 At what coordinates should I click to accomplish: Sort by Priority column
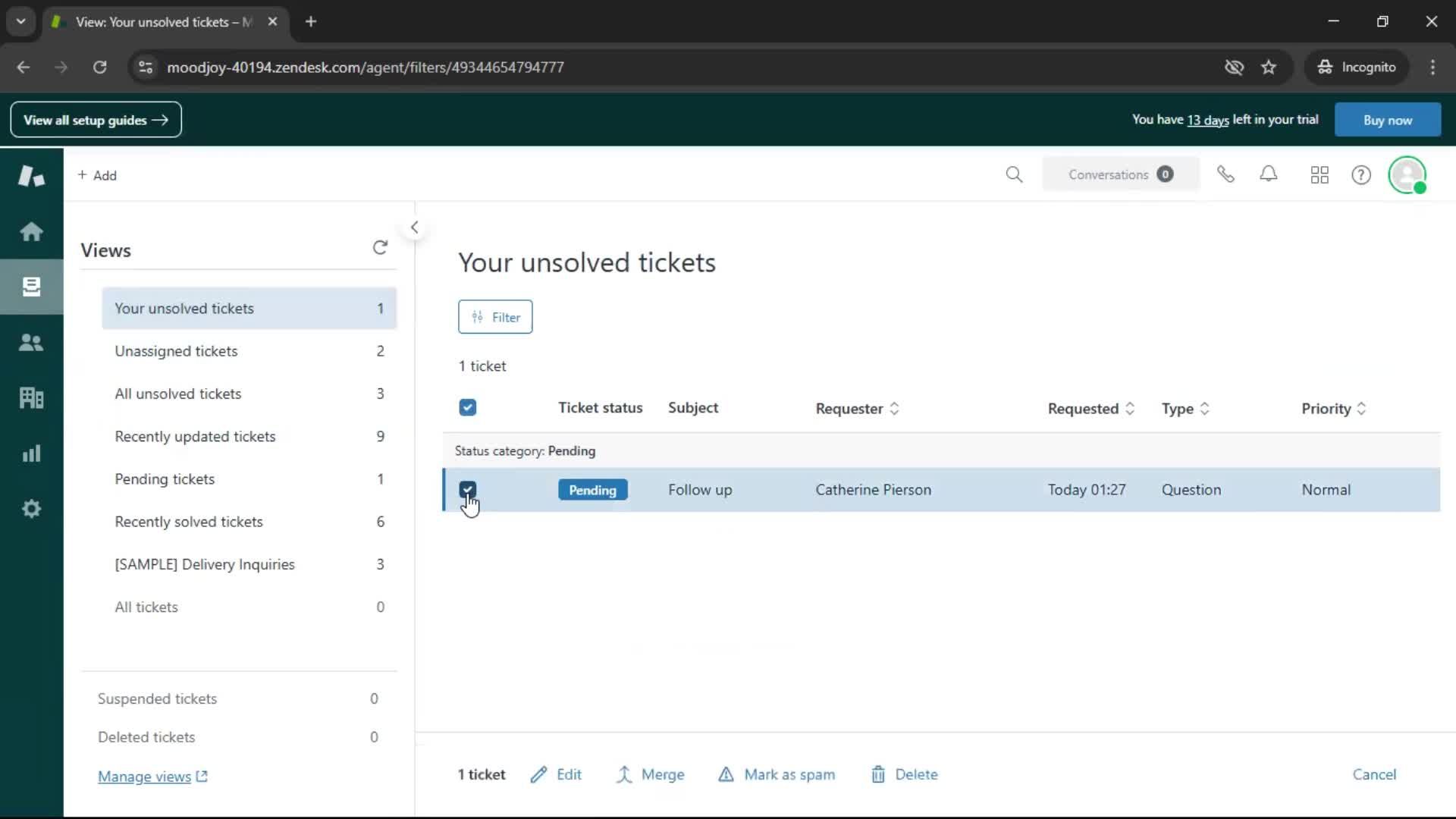click(x=1333, y=409)
